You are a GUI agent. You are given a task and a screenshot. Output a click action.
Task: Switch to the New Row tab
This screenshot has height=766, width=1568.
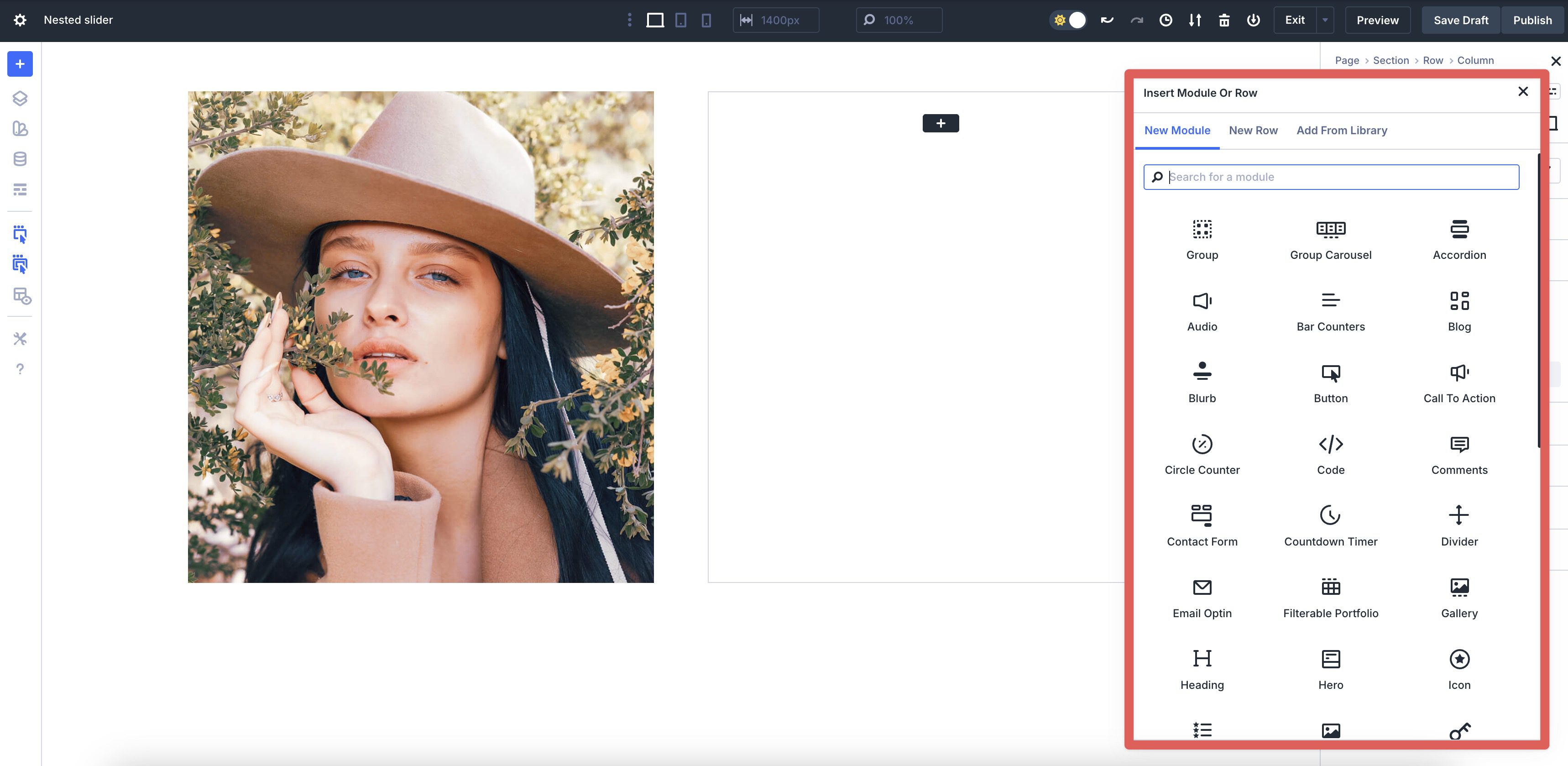[x=1253, y=130]
